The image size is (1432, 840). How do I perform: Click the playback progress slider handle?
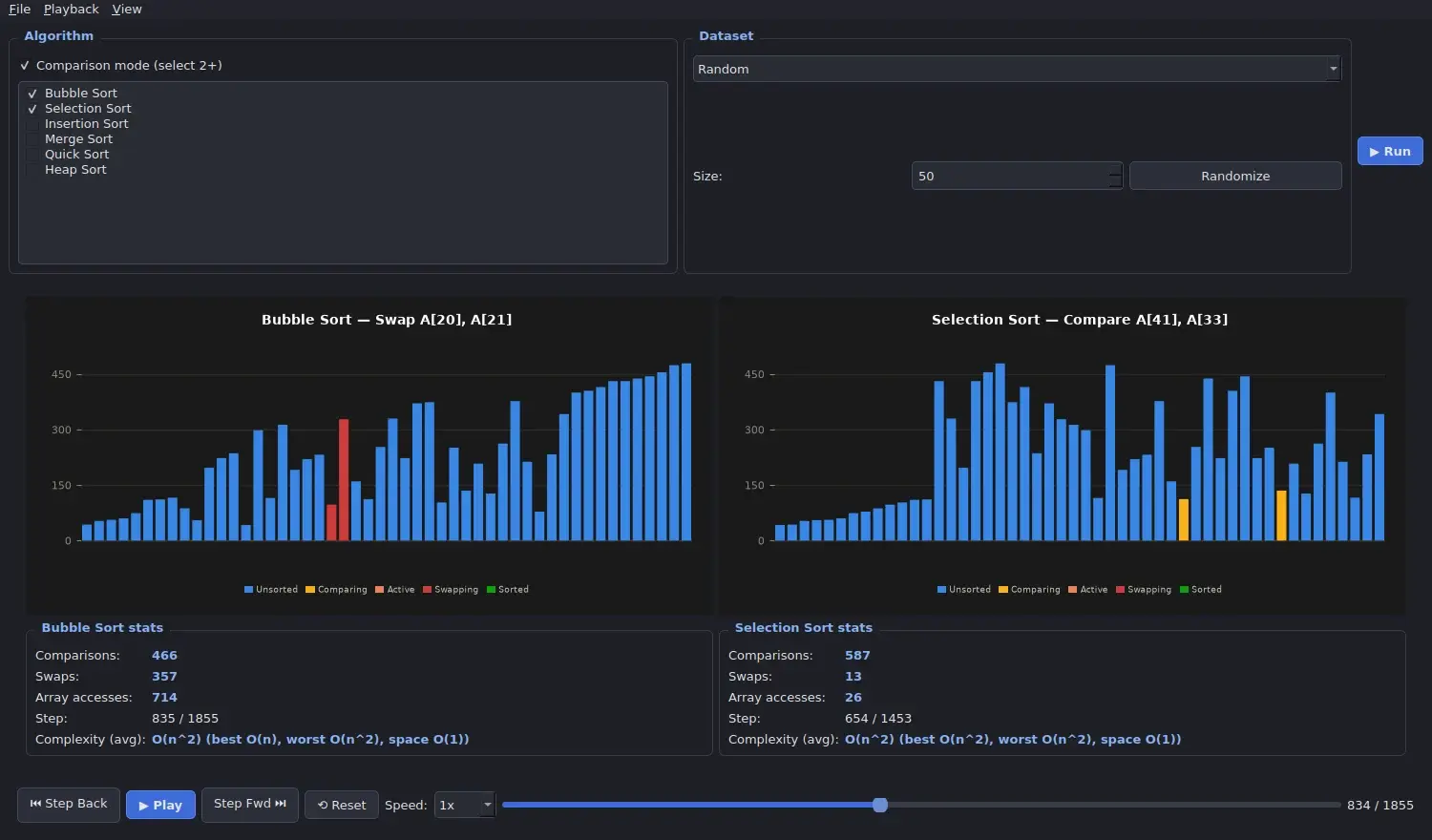tap(880, 805)
